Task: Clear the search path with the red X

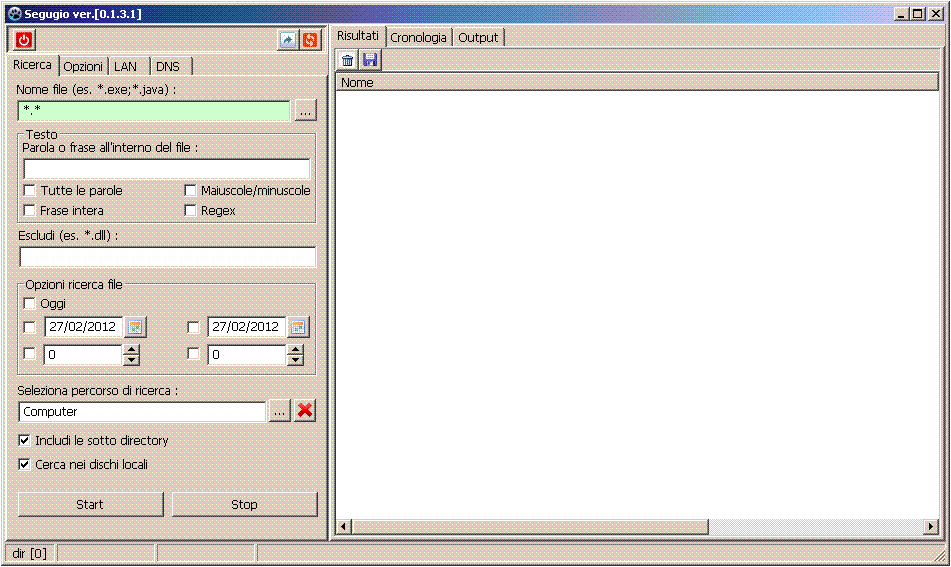Action: click(x=305, y=411)
